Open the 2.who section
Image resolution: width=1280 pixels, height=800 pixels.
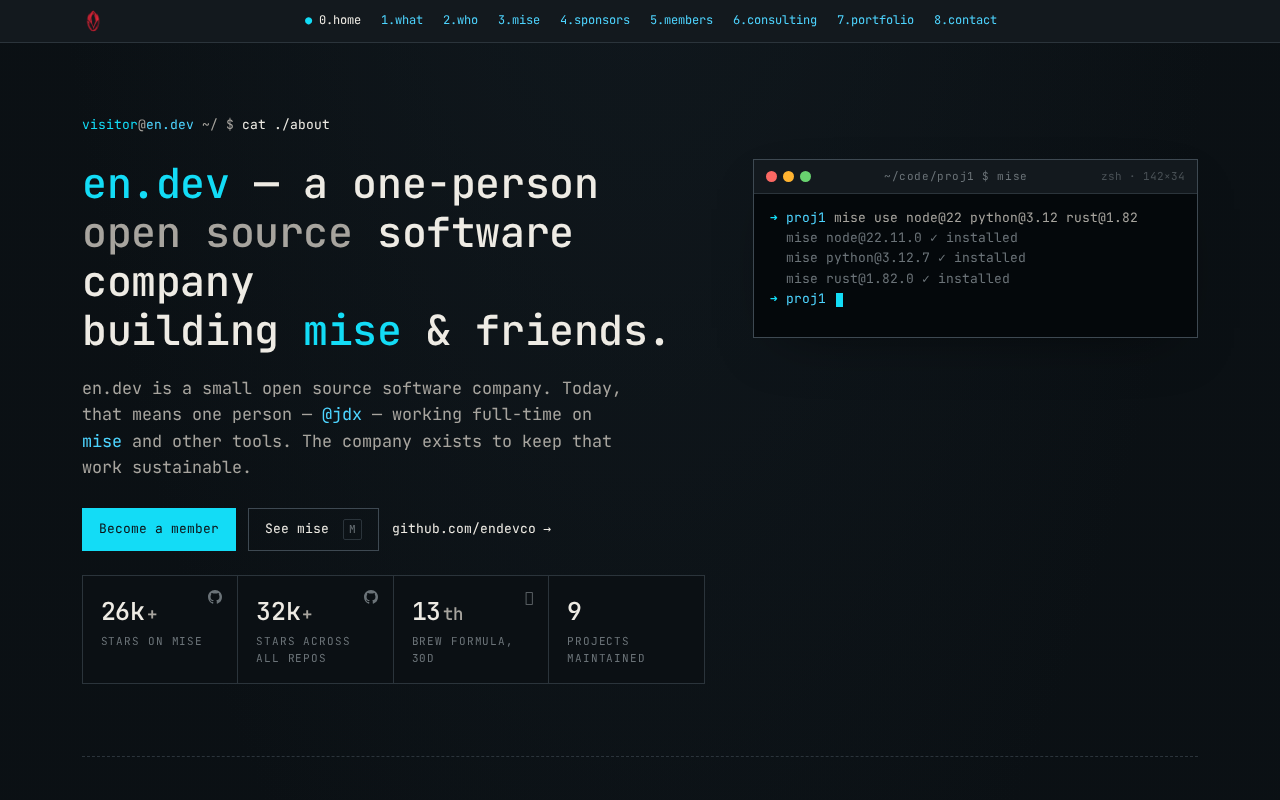tap(460, 20)
